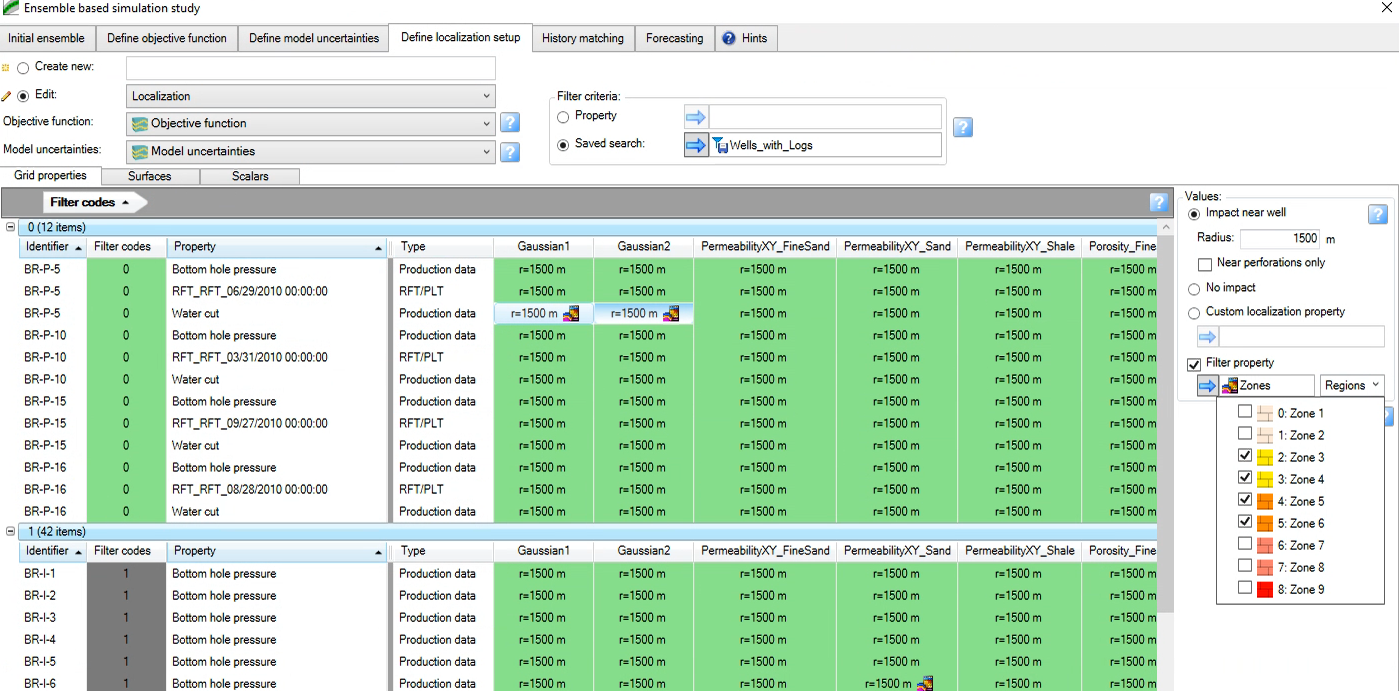Enable Near perforations only

tap(1205, 263)
